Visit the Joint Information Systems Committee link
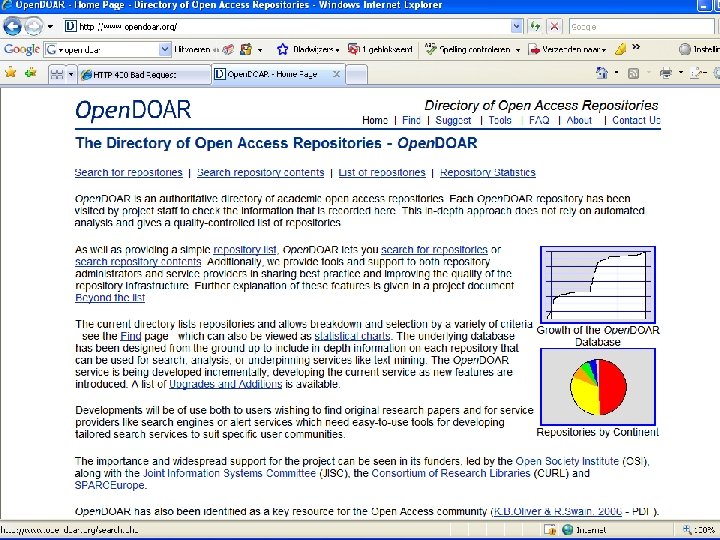Viewport: 720px width, 540px height. tap(229, 473)
